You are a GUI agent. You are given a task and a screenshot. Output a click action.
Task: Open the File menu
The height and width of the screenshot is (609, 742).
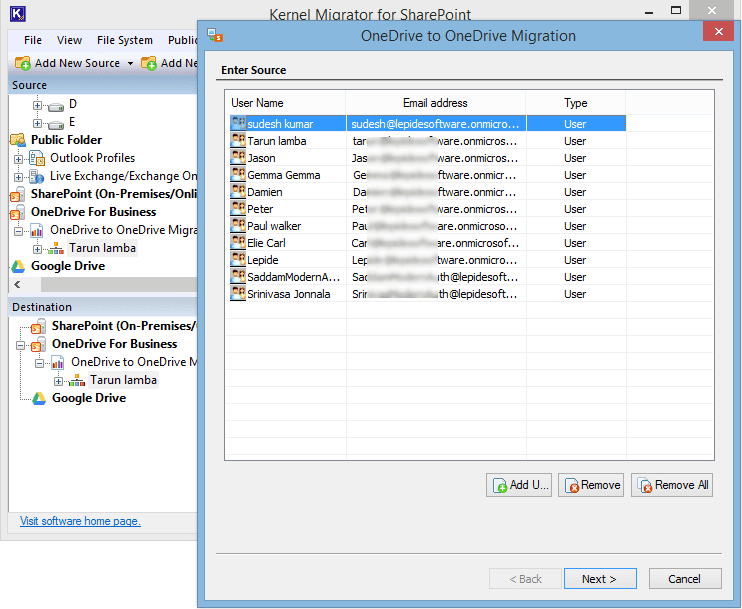pyautogui.click(x=33, y=40)
